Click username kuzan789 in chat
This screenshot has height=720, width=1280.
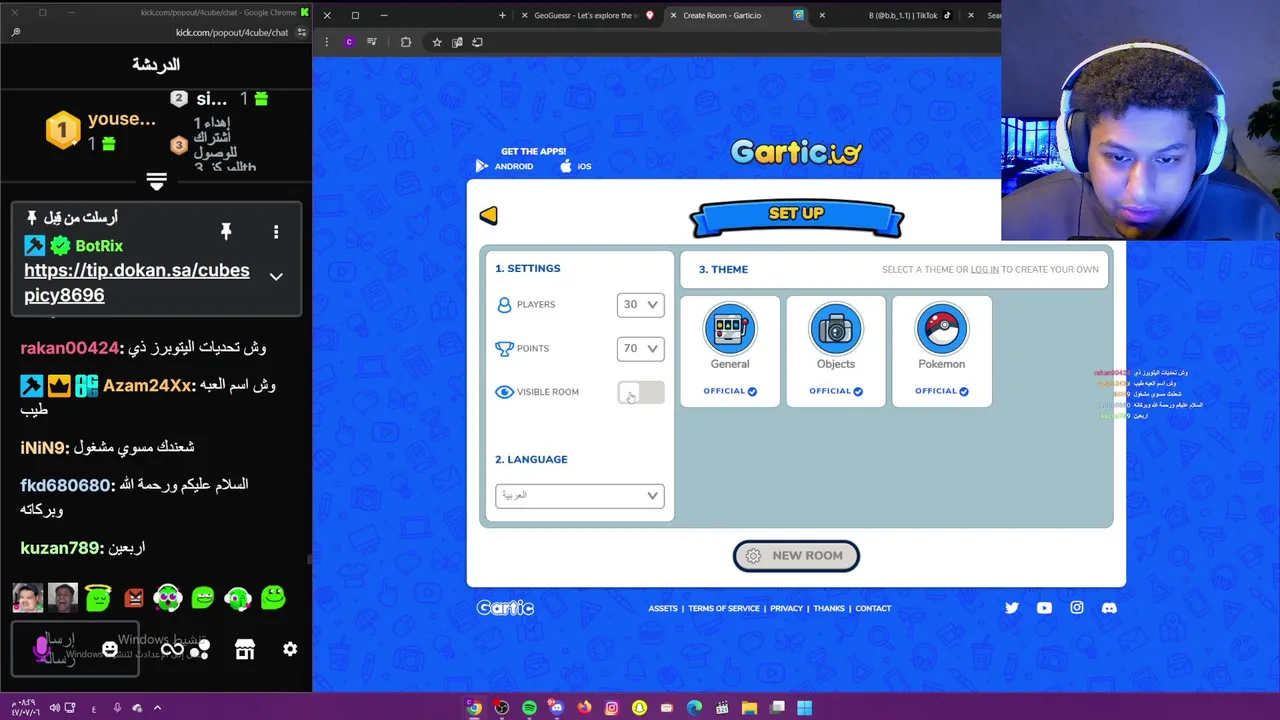(x=61, y=548)
